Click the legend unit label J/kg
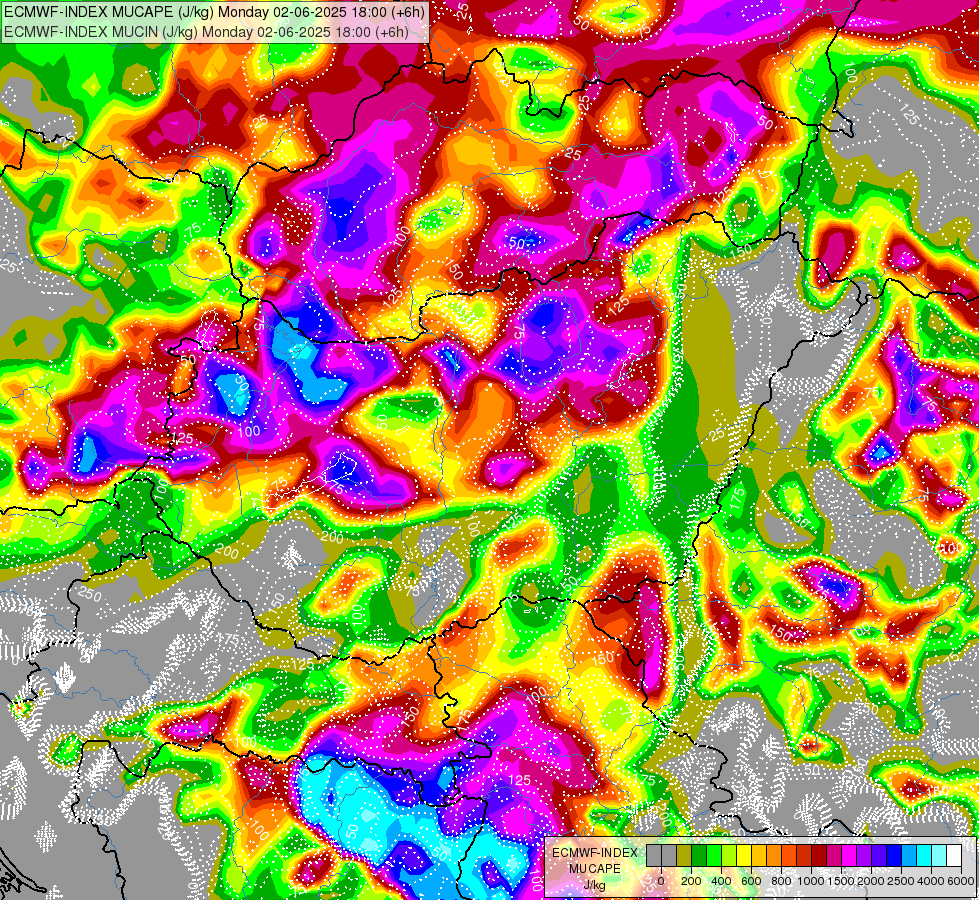The image size is (979, 900). click(x=595, y=886)
